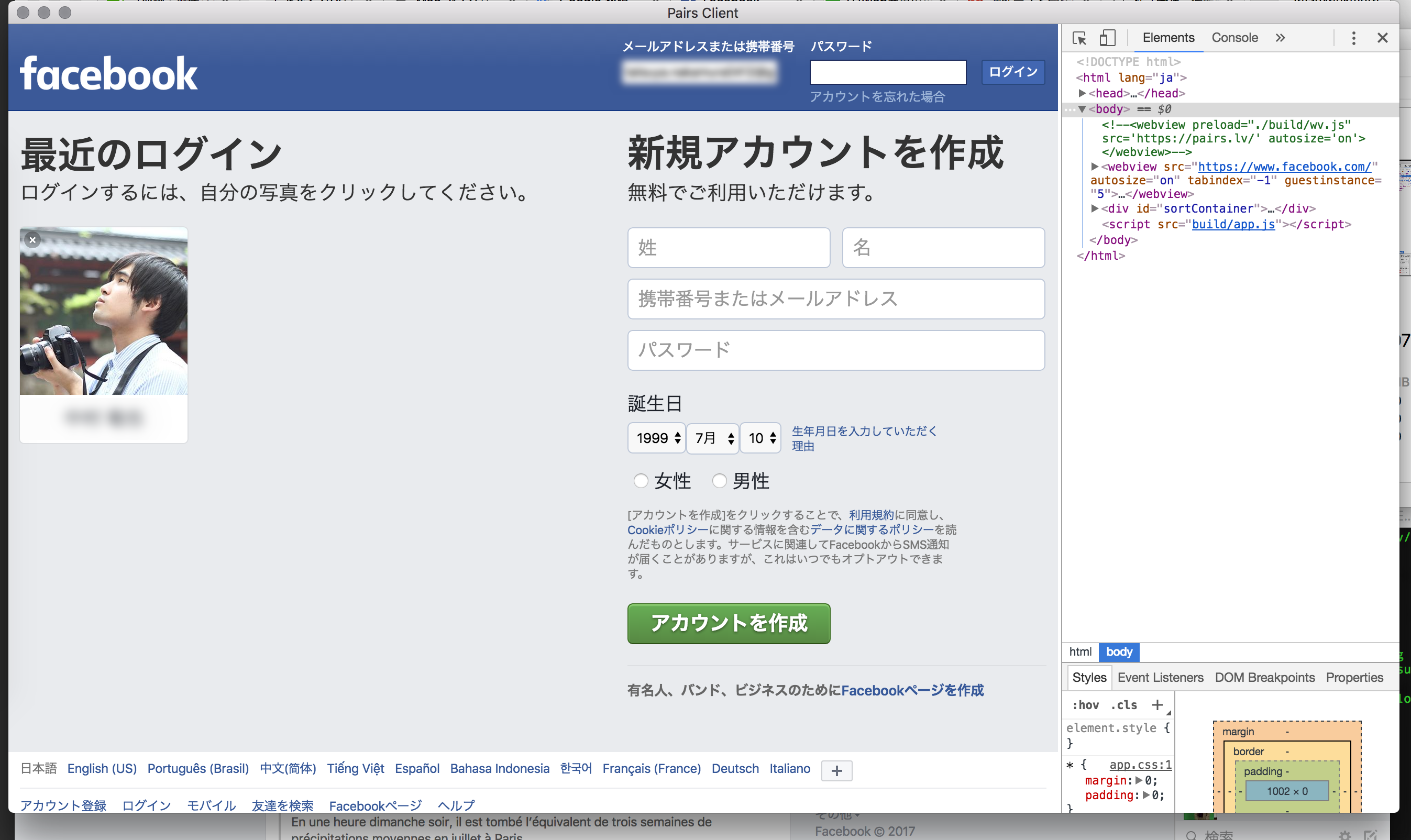Screen dimensions: 1411x840
Task: Expand the padding shorthand property triangle
Action: click(1146, 795)
